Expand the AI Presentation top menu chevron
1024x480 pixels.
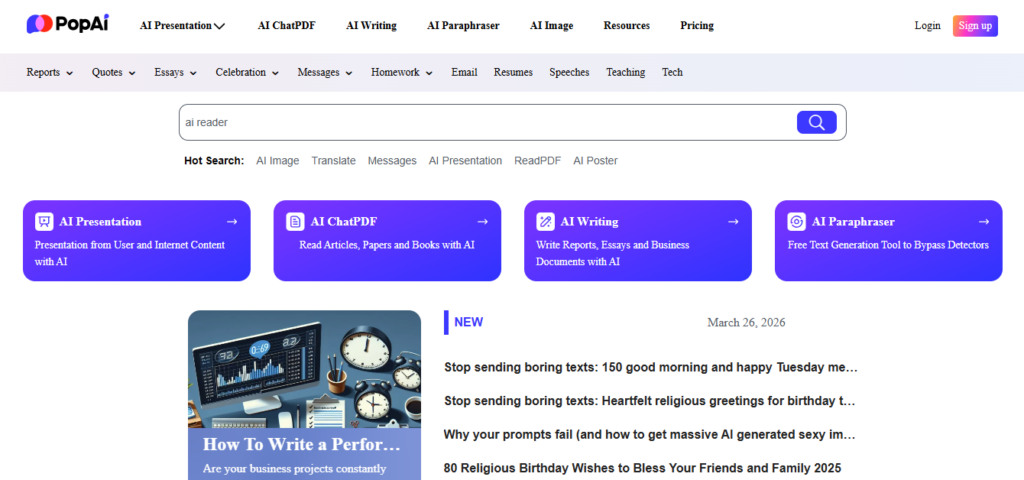pos(219,26)
